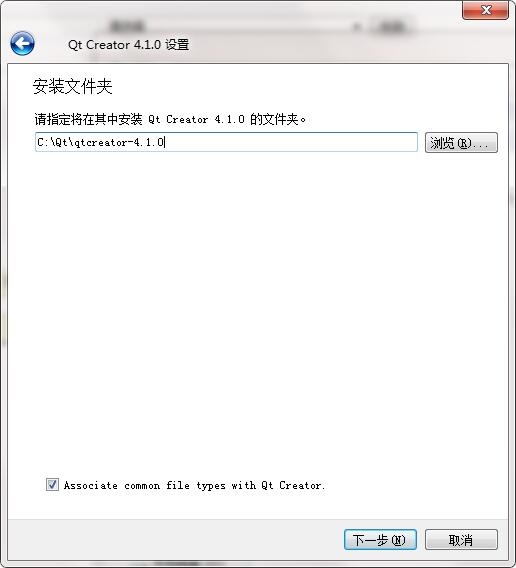516x568 pixels.
Task: Go back using the blue arrow icon
Action: tap(22, 43)
